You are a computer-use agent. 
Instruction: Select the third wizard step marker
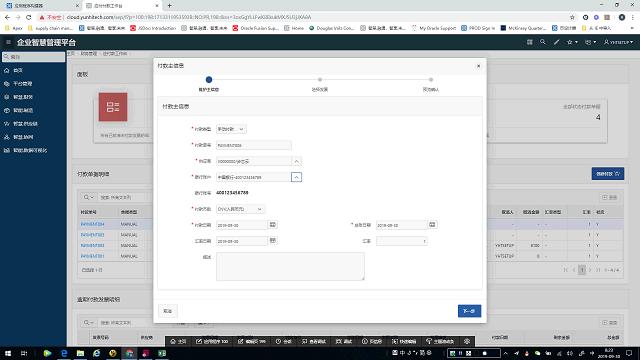pyautogui.click(x=431, y=80)
